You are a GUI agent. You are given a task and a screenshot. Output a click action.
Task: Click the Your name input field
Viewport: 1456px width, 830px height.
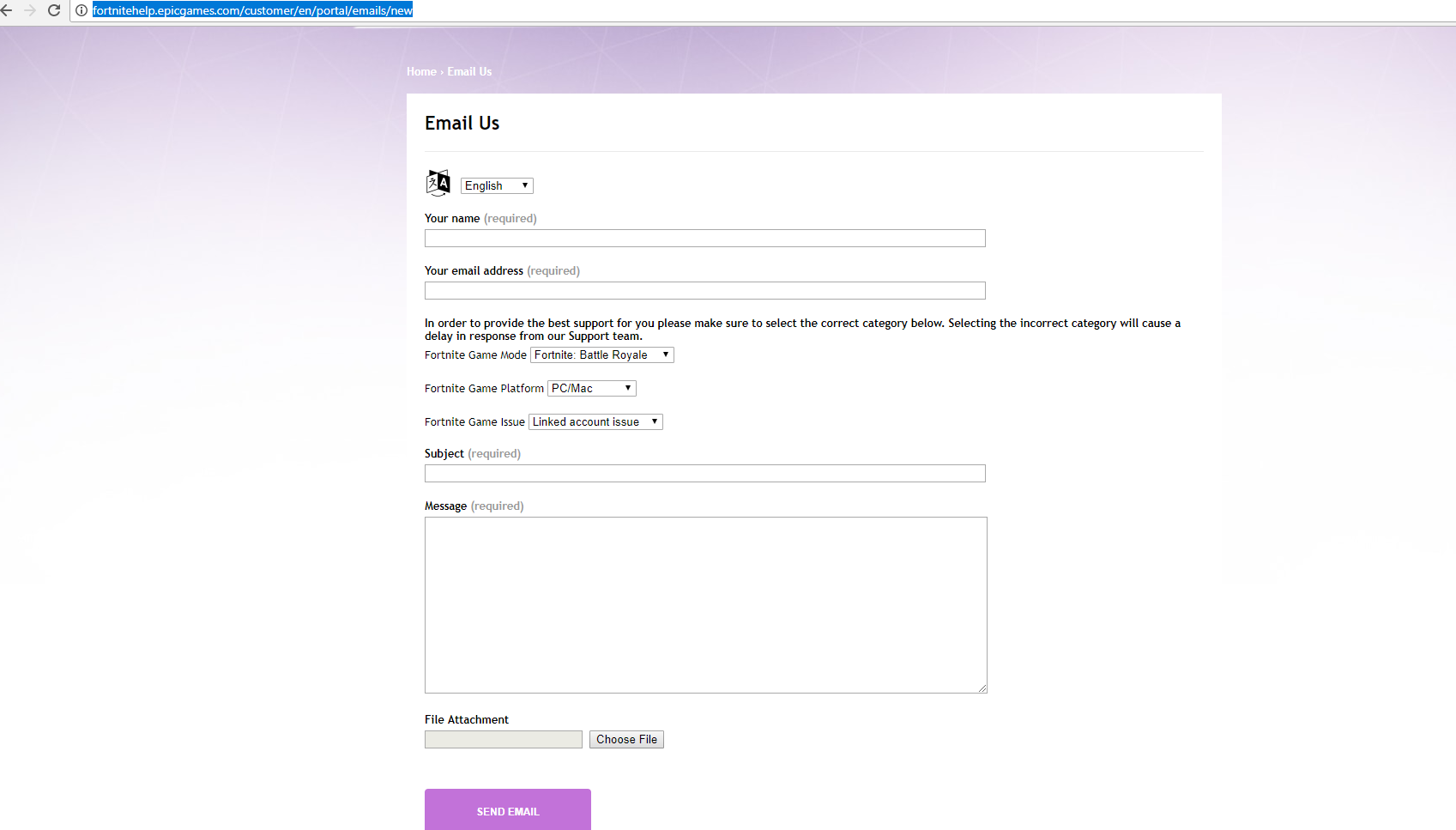(x=705, y=238)
